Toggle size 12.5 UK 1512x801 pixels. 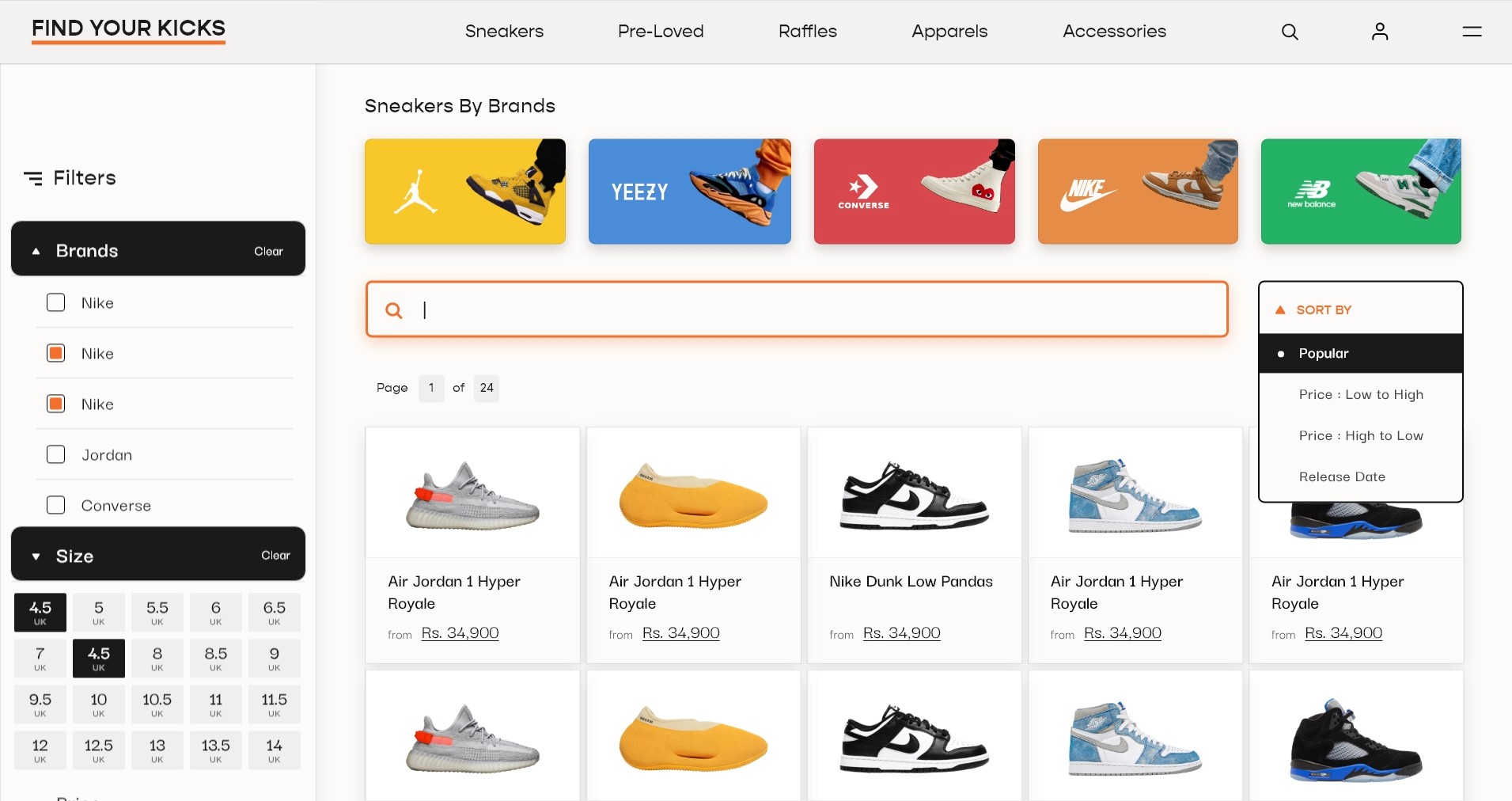point(99,750)
